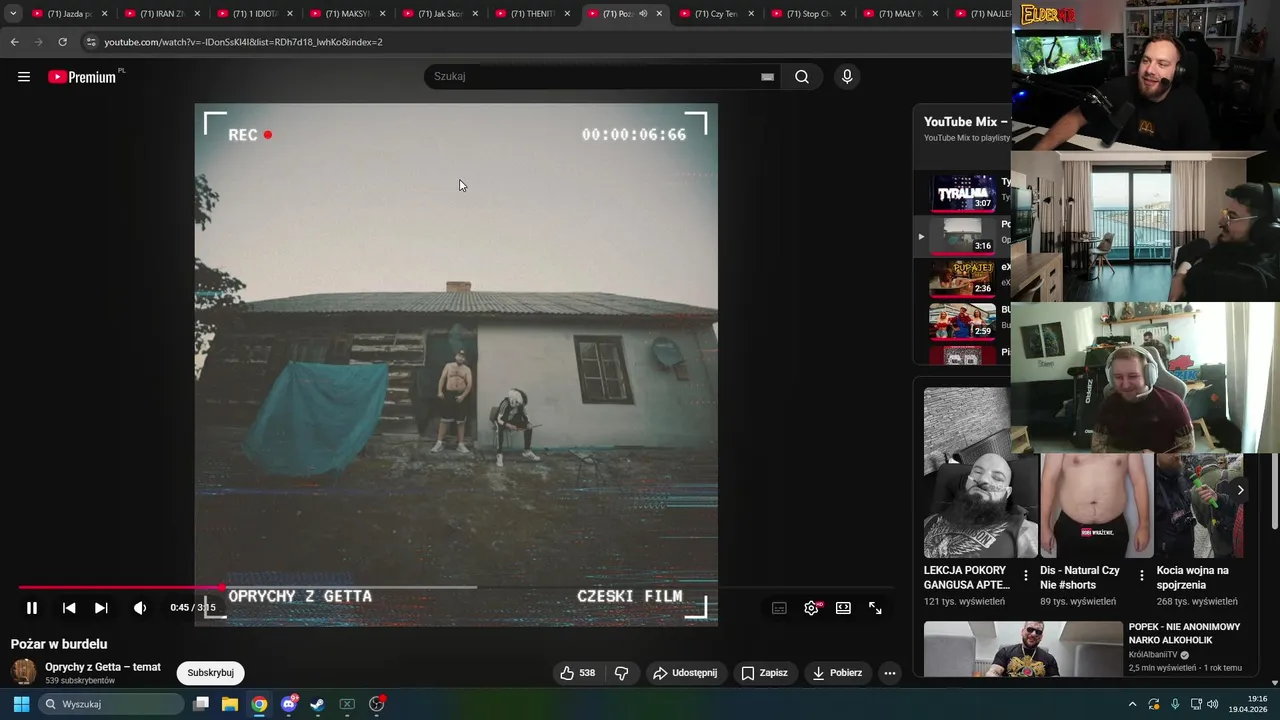Mute the video volume
This screenshot has height=720, width=1280.
coord(140,608)
